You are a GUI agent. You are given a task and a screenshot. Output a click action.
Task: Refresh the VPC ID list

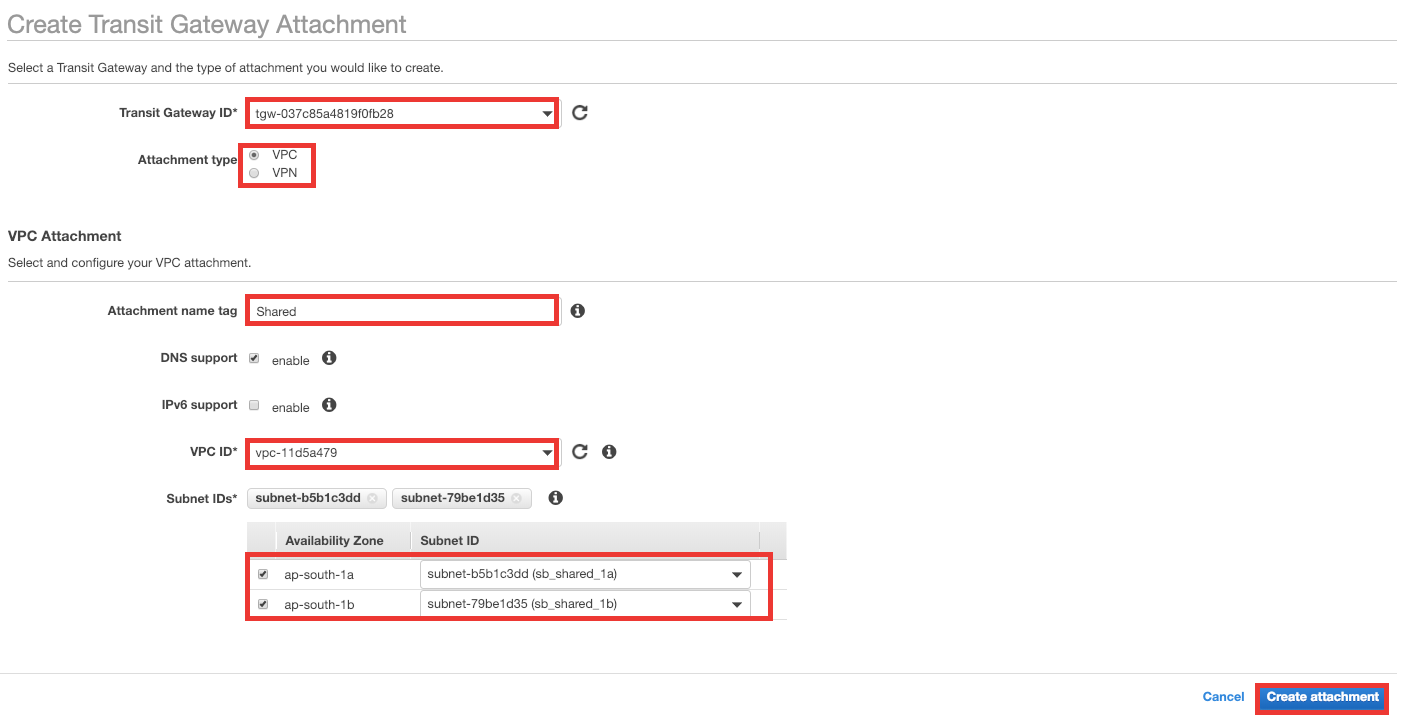click(579, 451)
